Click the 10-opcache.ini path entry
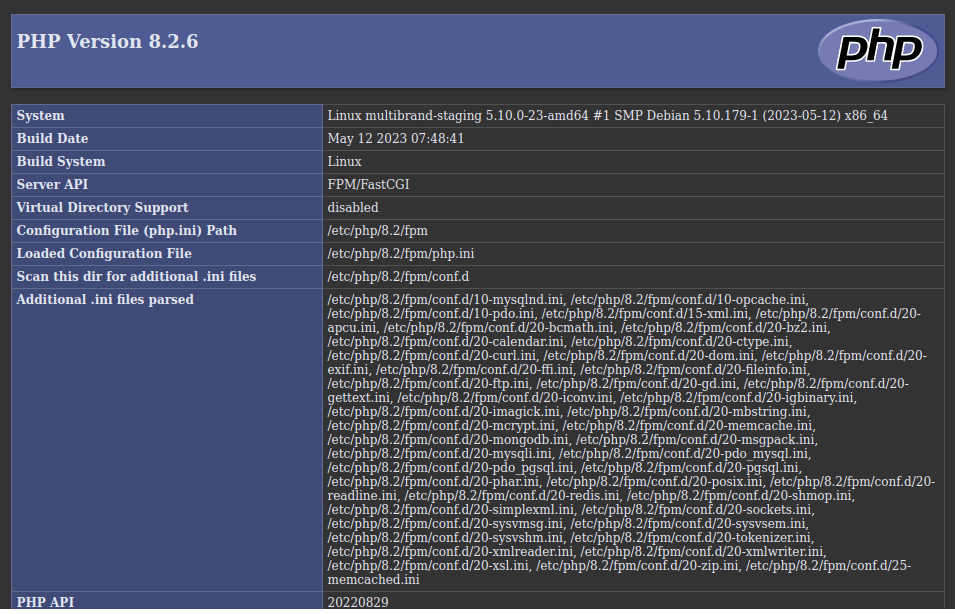Image resolution: width=955 pixels, height=614 pixels. (x=688, y=300)
